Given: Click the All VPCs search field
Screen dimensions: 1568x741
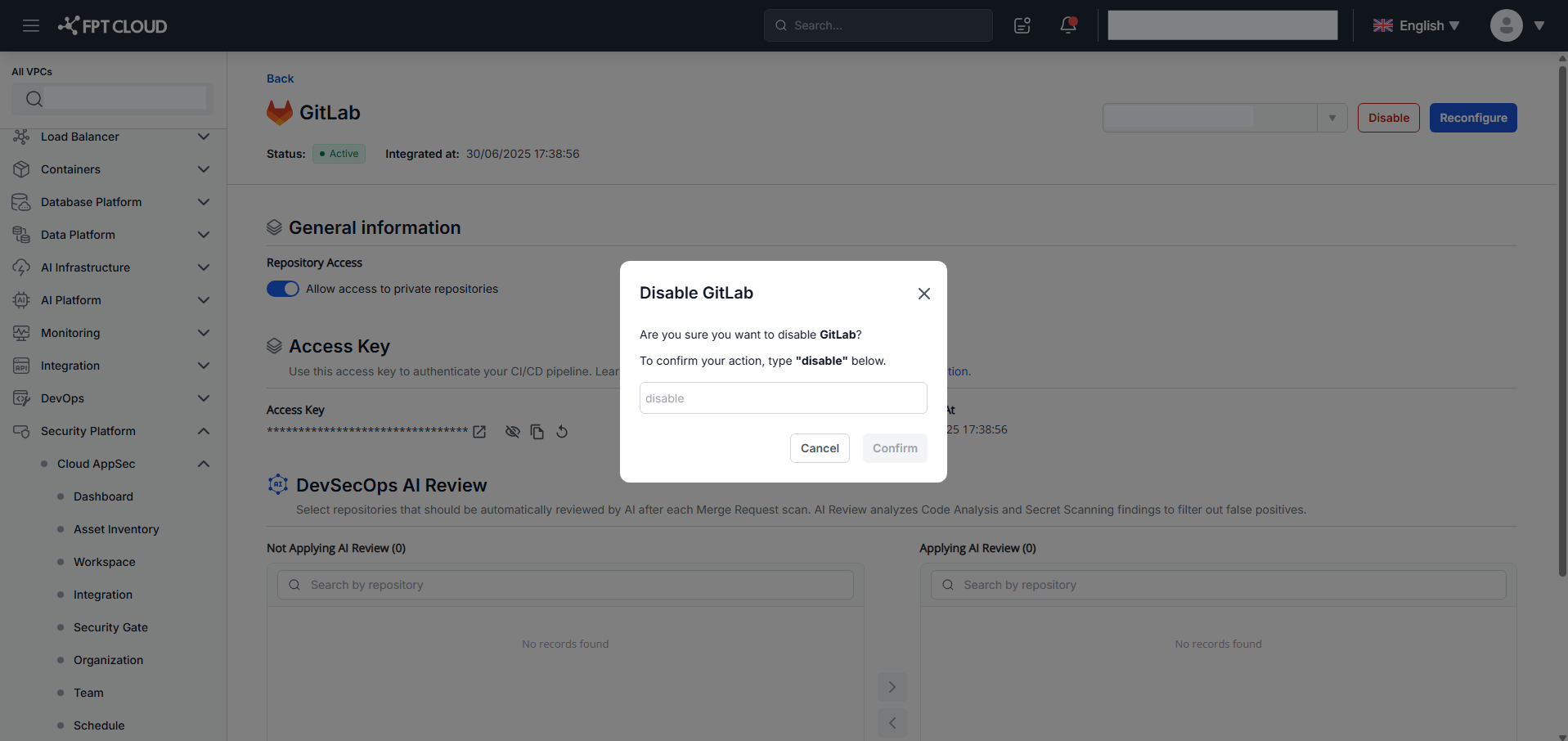Looking at the screenshot, I should [113, 99].
